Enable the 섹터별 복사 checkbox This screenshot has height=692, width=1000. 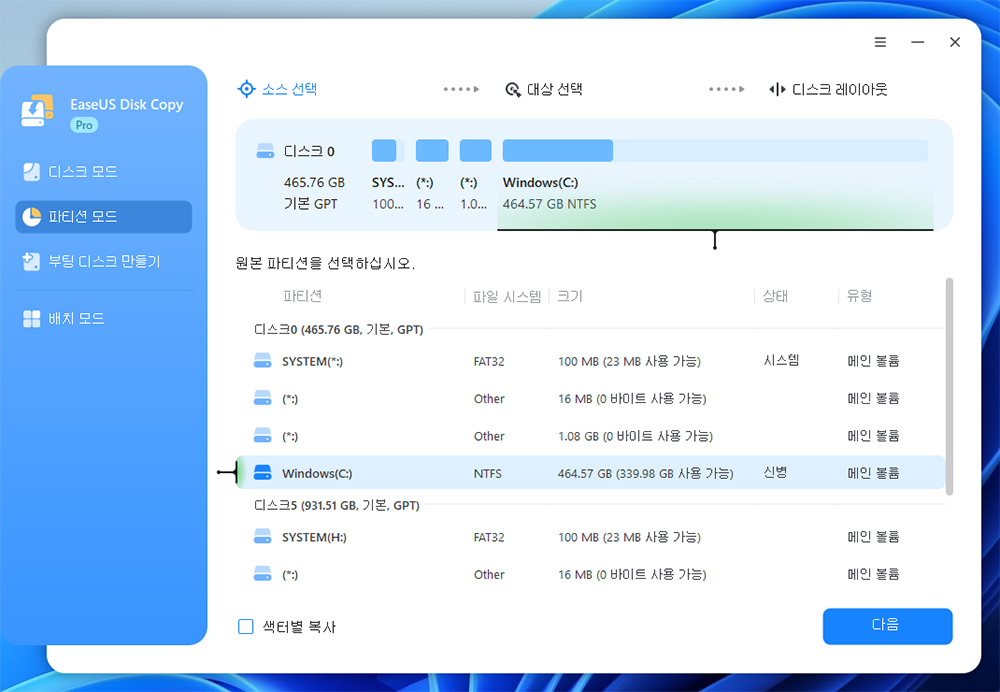[246, 627]
